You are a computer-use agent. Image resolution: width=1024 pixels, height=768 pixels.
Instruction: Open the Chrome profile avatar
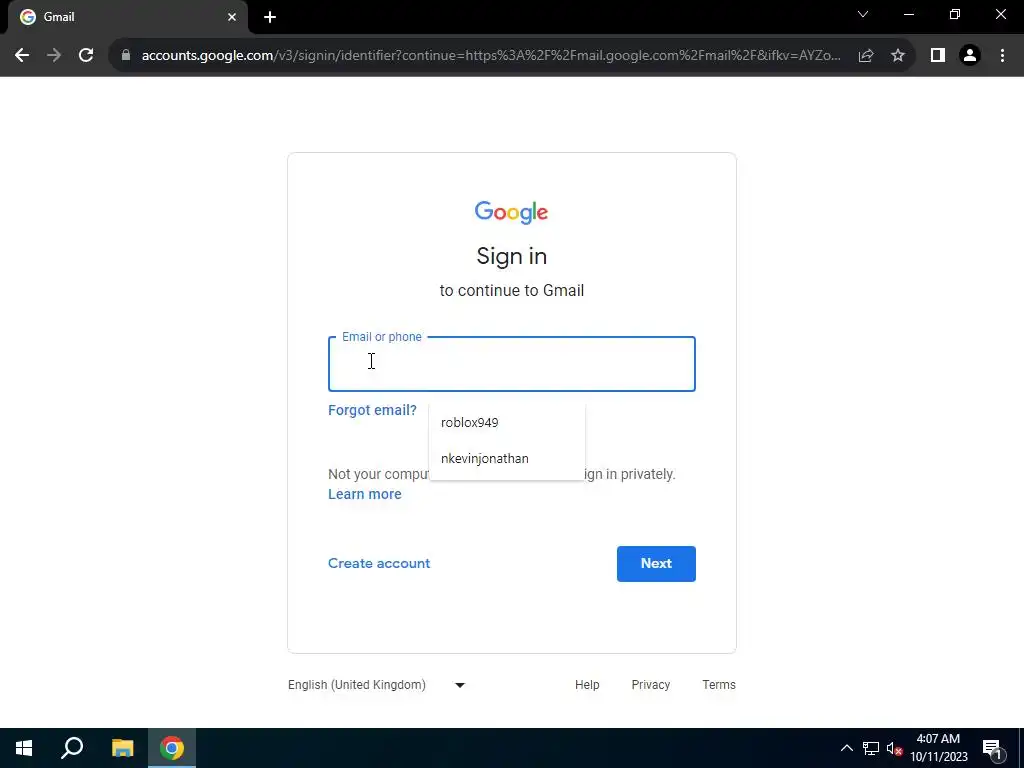pos(970,56)
